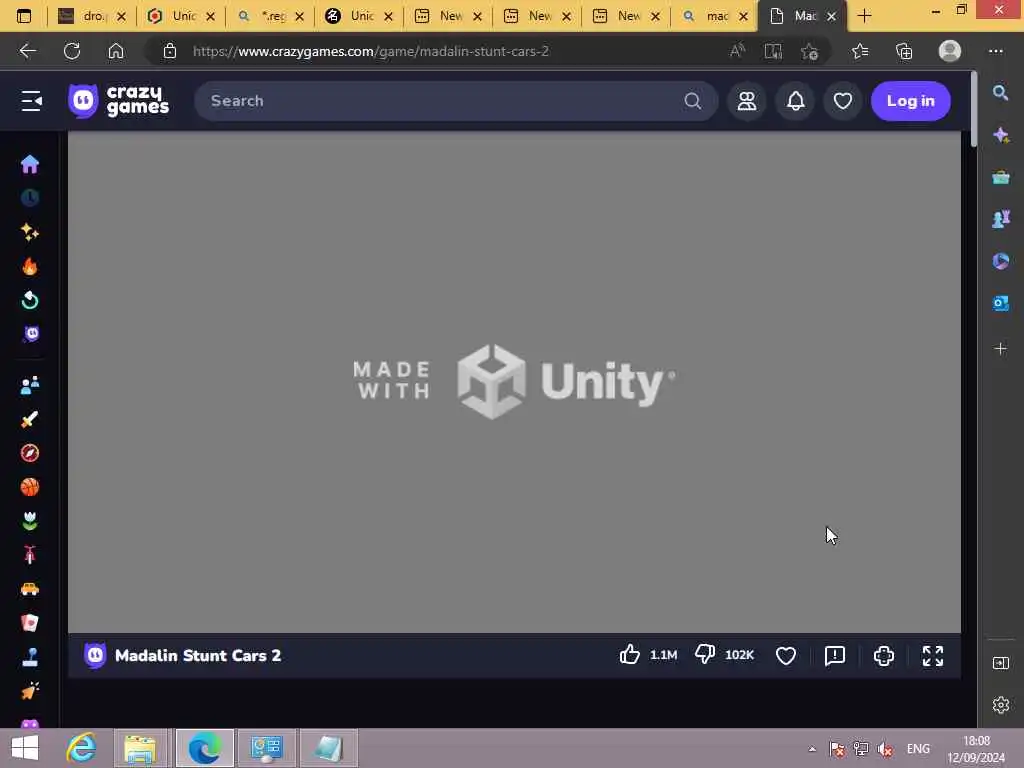1024x768 pixels.
Task: Add this page to favorites star
Action: tap(810, 51)
